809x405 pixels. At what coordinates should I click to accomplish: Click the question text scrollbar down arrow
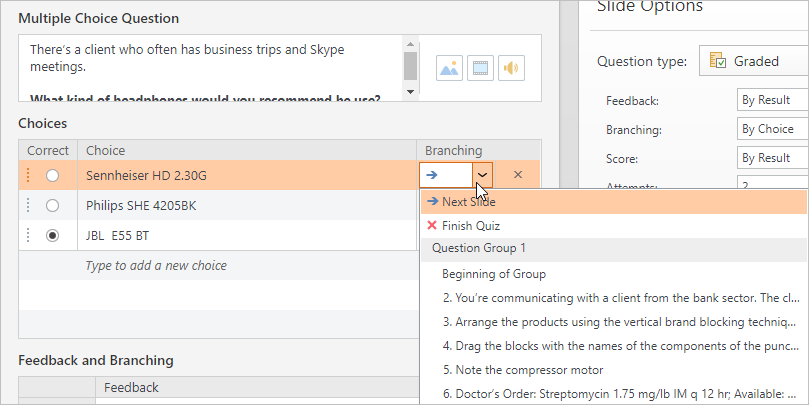[x=410, y=92]
